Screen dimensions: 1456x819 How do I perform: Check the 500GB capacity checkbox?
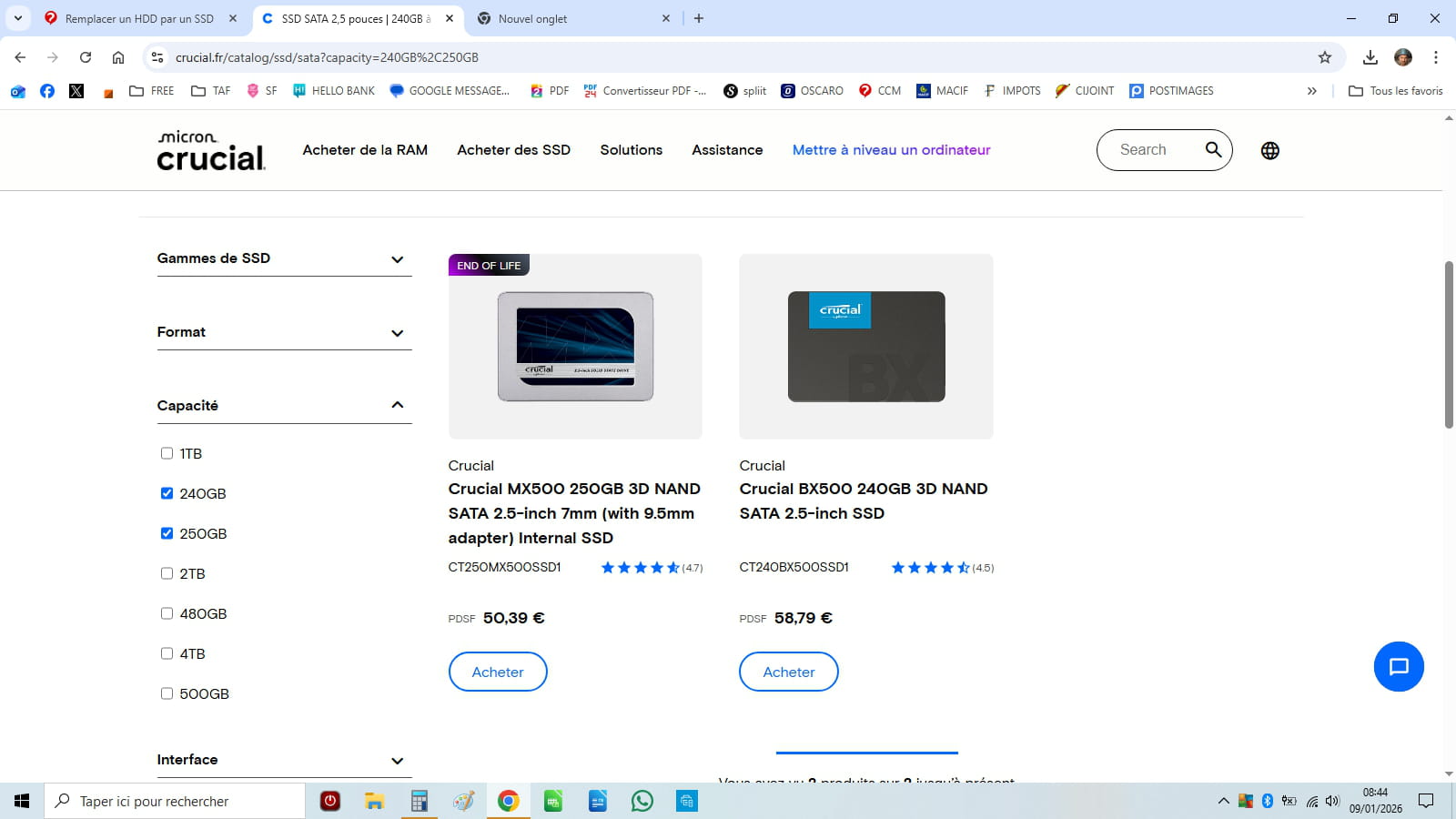tap(167, 693)
